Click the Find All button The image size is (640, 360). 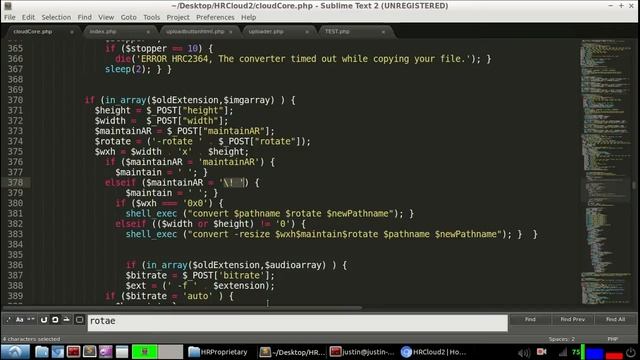616,320
